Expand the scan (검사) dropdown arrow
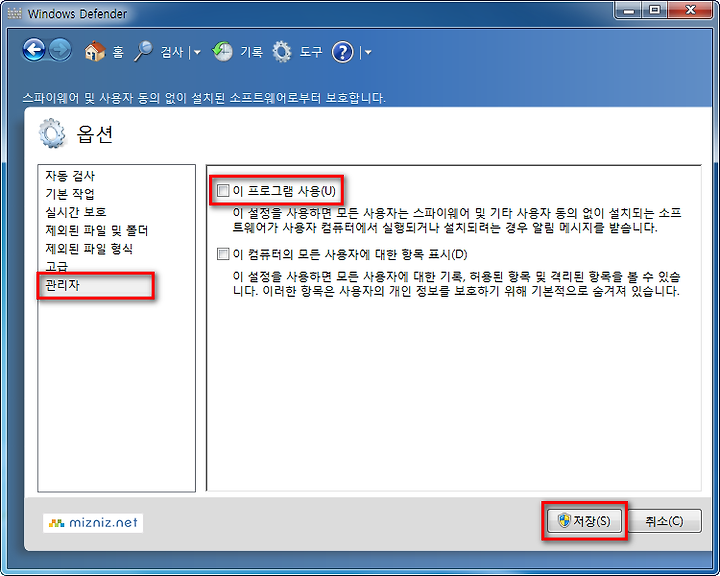This screenshot has width=720, height=576. click(x=197, y=52)
